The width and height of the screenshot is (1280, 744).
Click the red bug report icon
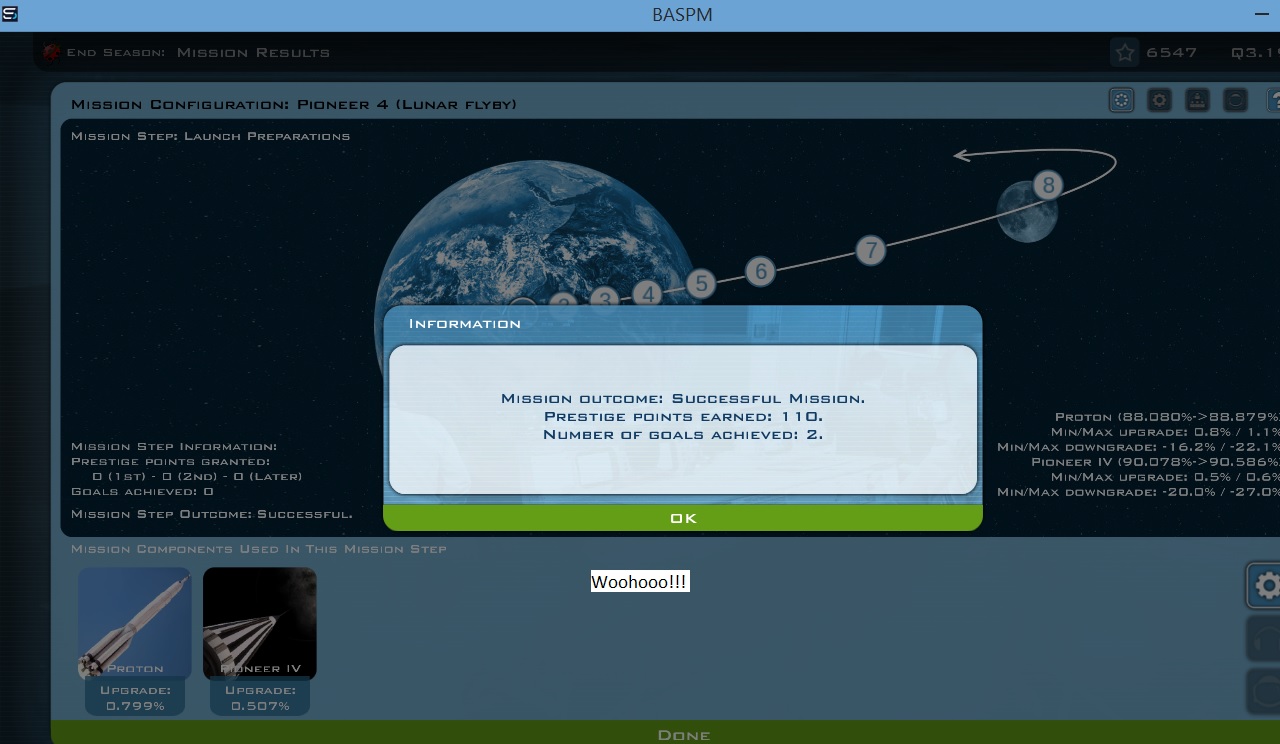[x=52, y=52]
